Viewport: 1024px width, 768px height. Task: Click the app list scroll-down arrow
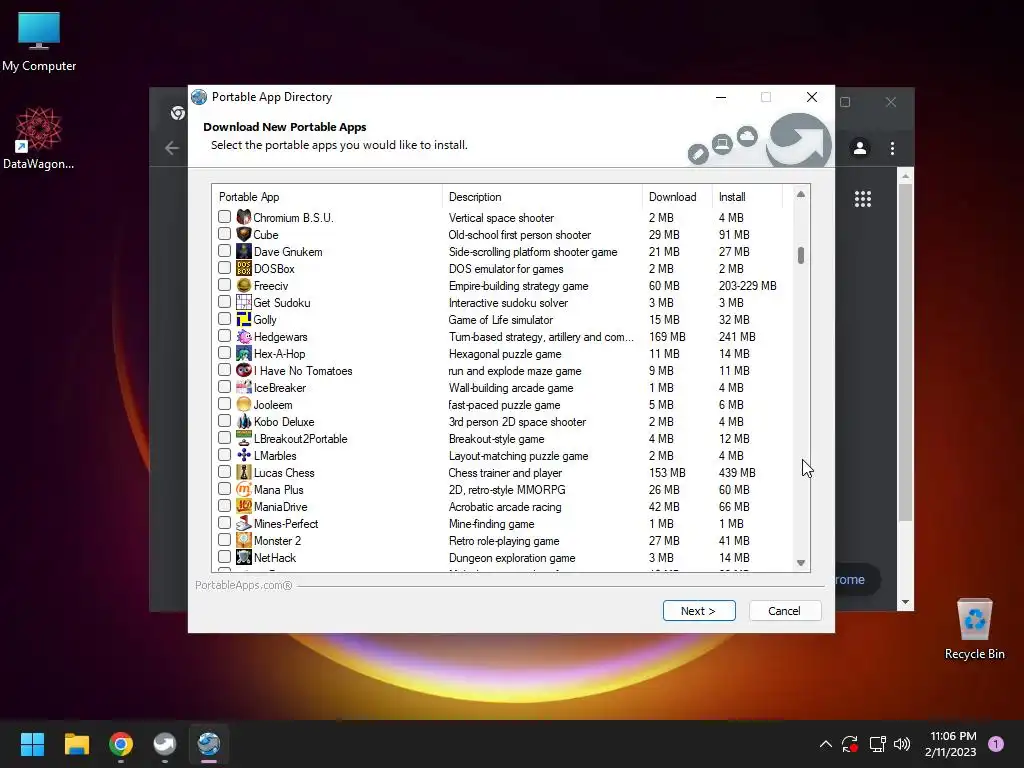[801, 563]
